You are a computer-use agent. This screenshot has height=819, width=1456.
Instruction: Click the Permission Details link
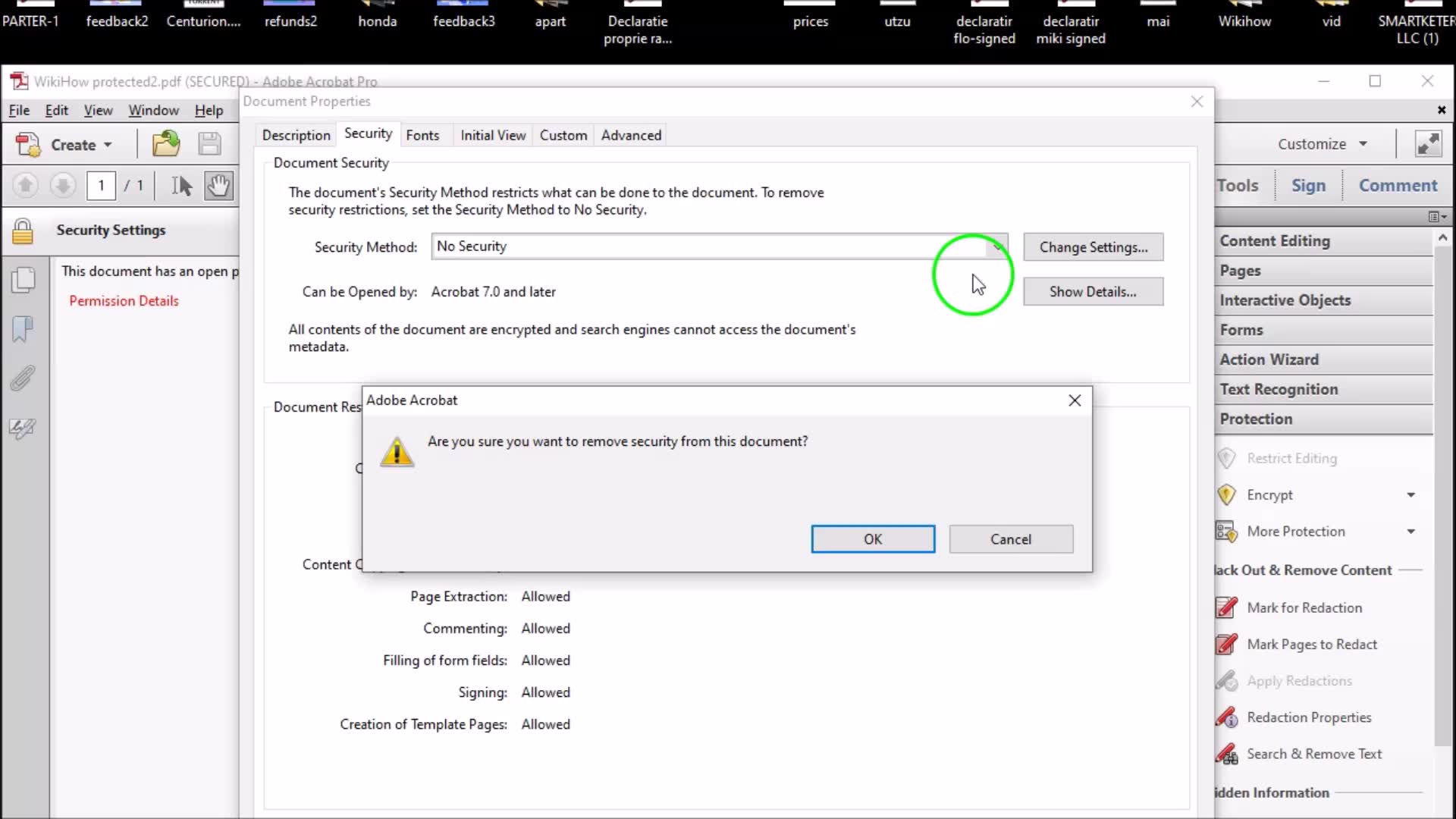click(124, 301)
